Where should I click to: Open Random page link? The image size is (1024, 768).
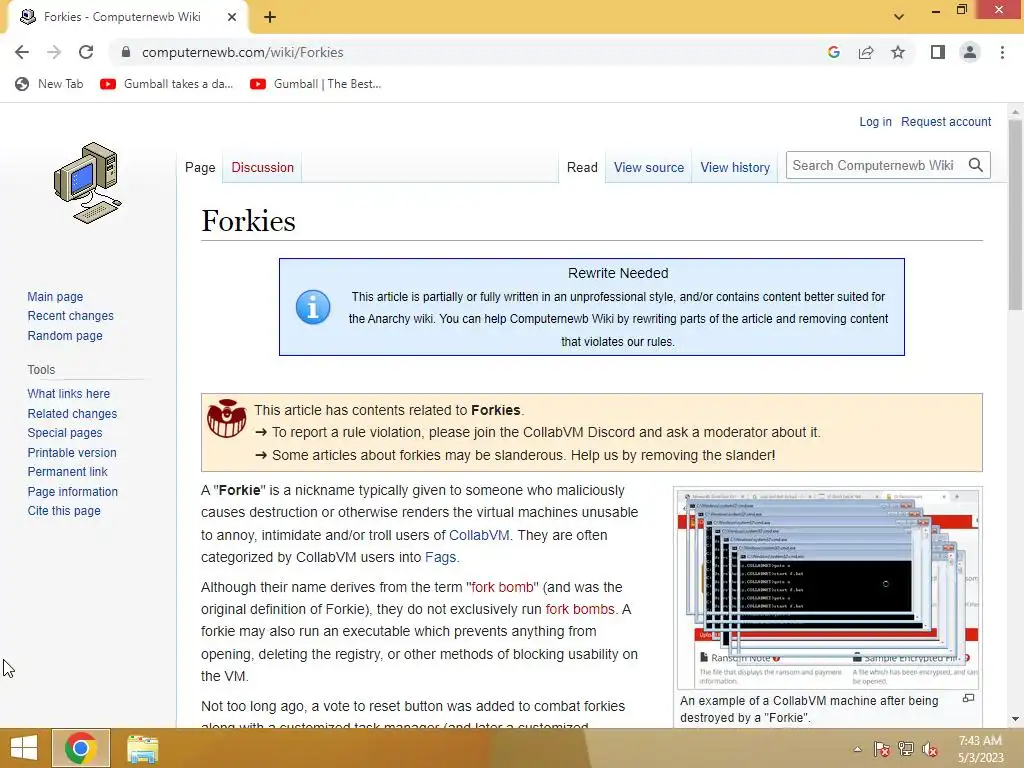tap(65, 336)
